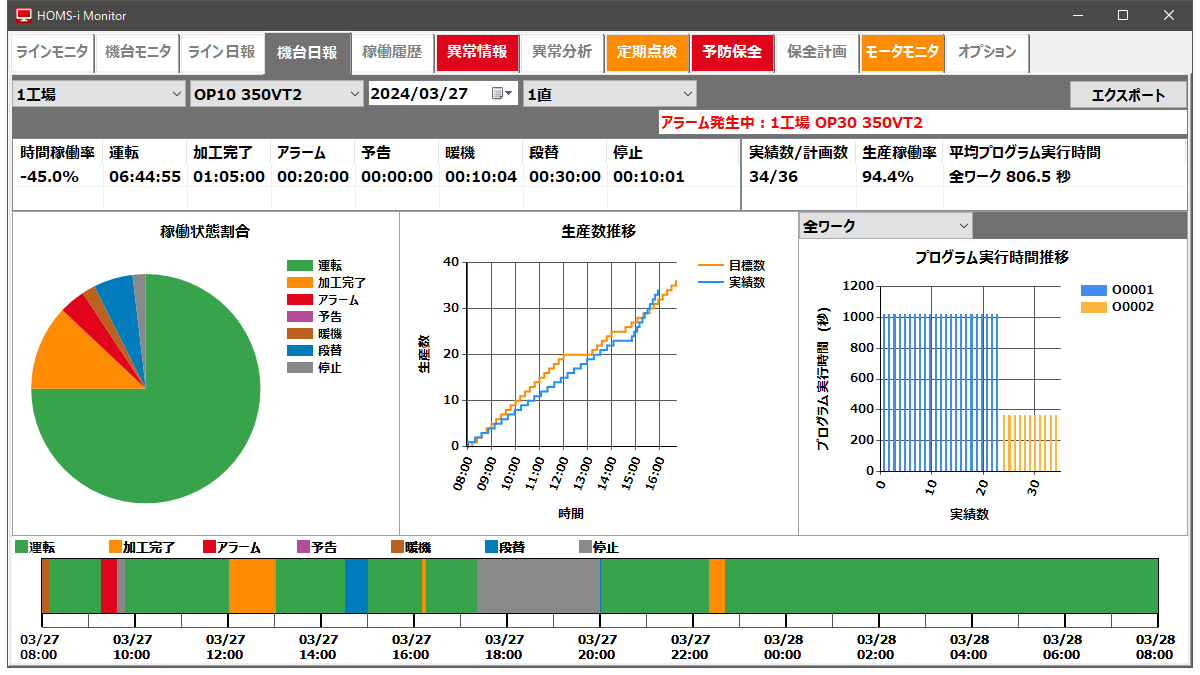Click the 時間稼働率 value -45.0%

(50, 177)
